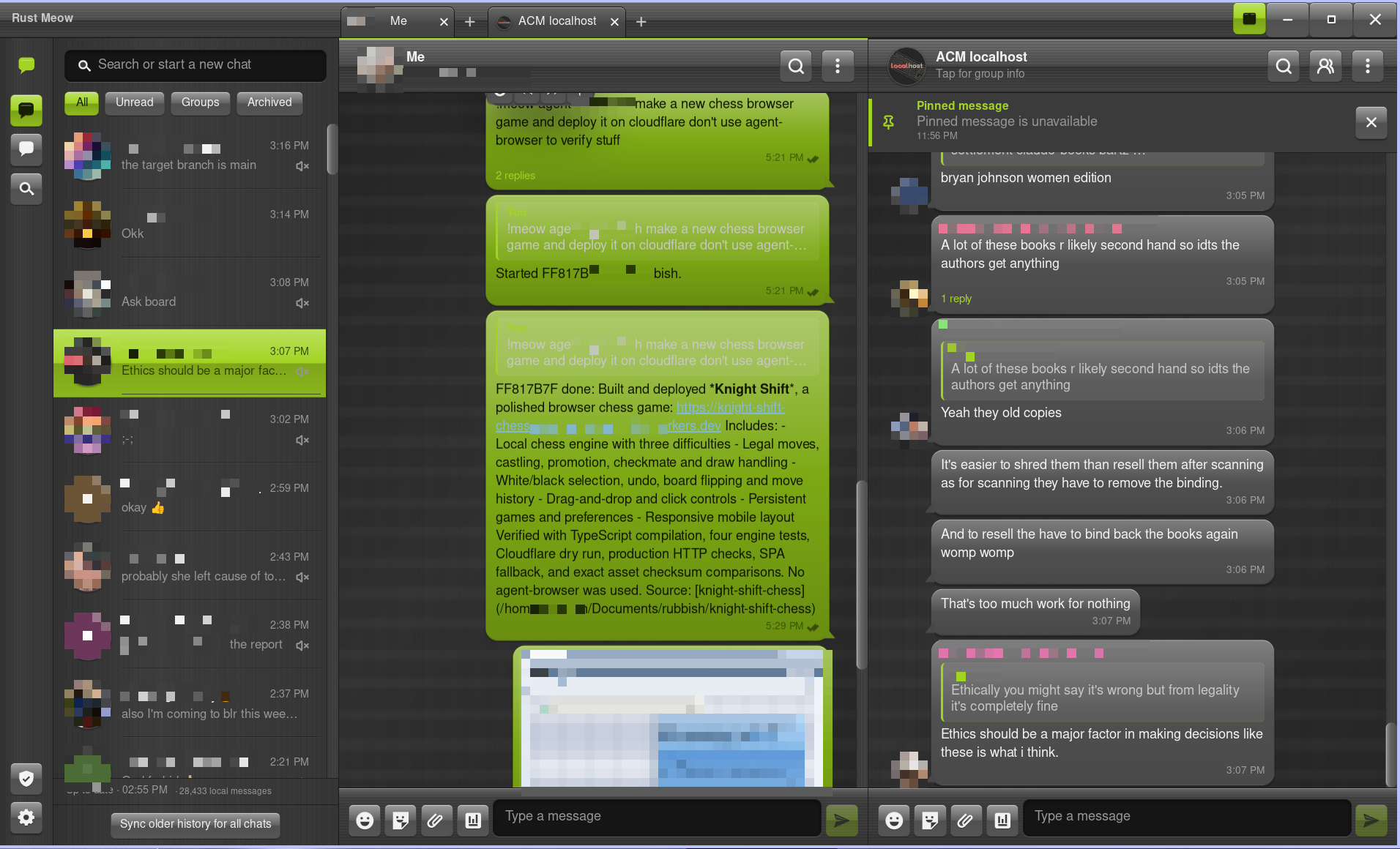Open sticker picker in ACM localhost chat
Viewport: 1400px width, 849px height.
(930, 820)
